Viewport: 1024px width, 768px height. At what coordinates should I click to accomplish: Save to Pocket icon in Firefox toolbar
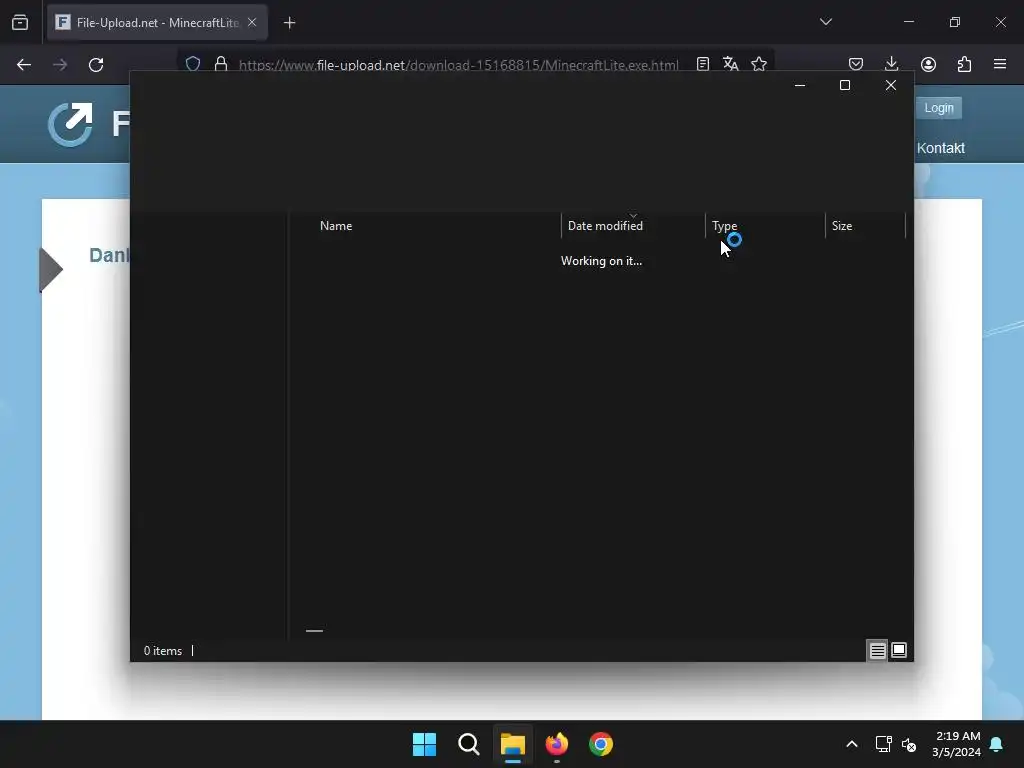pos(856,64)
